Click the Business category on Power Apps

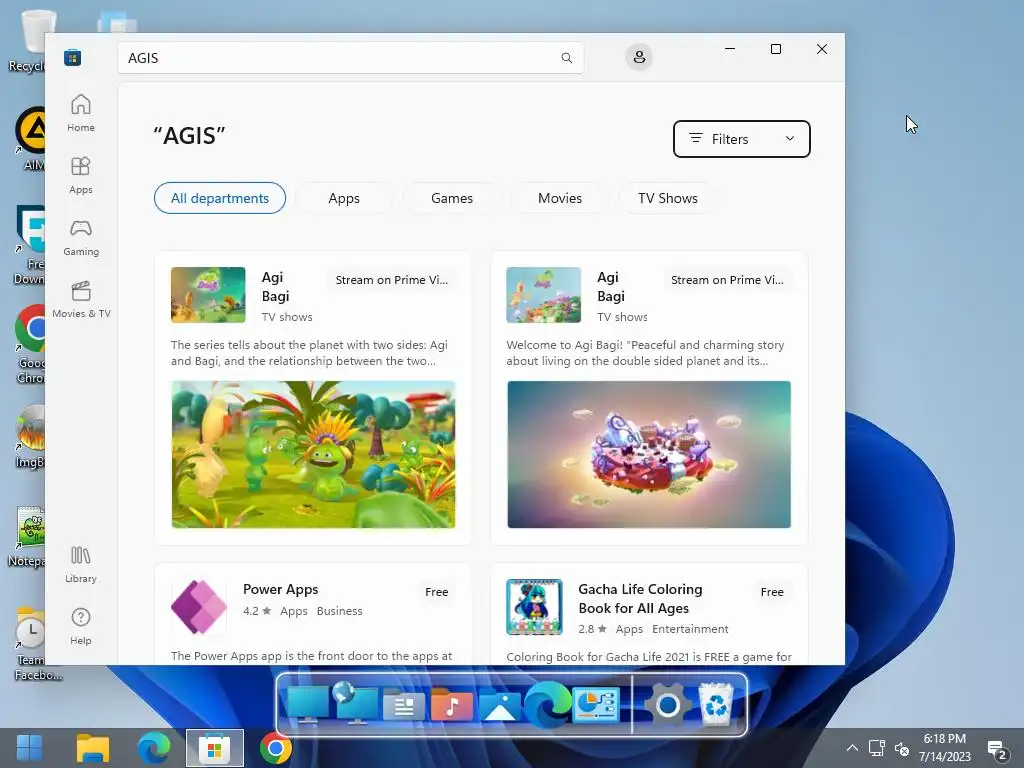pyautogui.click(x=340, y=611)
